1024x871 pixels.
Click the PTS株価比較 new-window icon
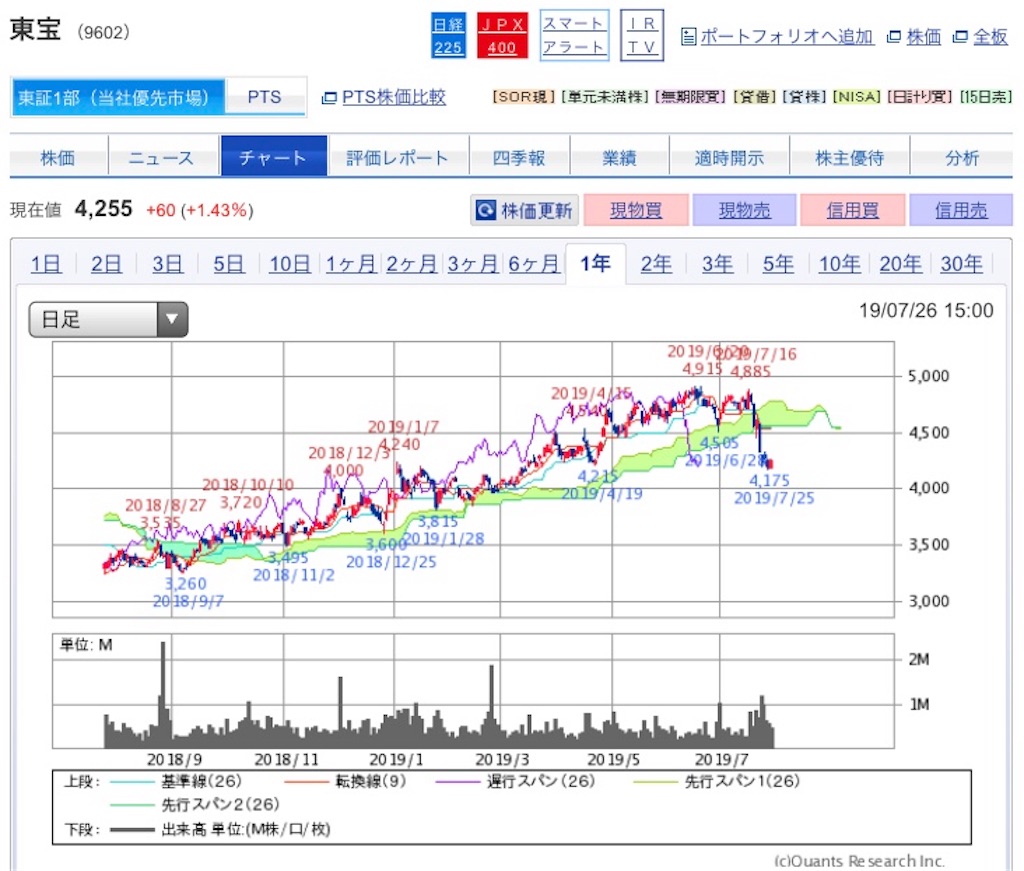[329, 98]
